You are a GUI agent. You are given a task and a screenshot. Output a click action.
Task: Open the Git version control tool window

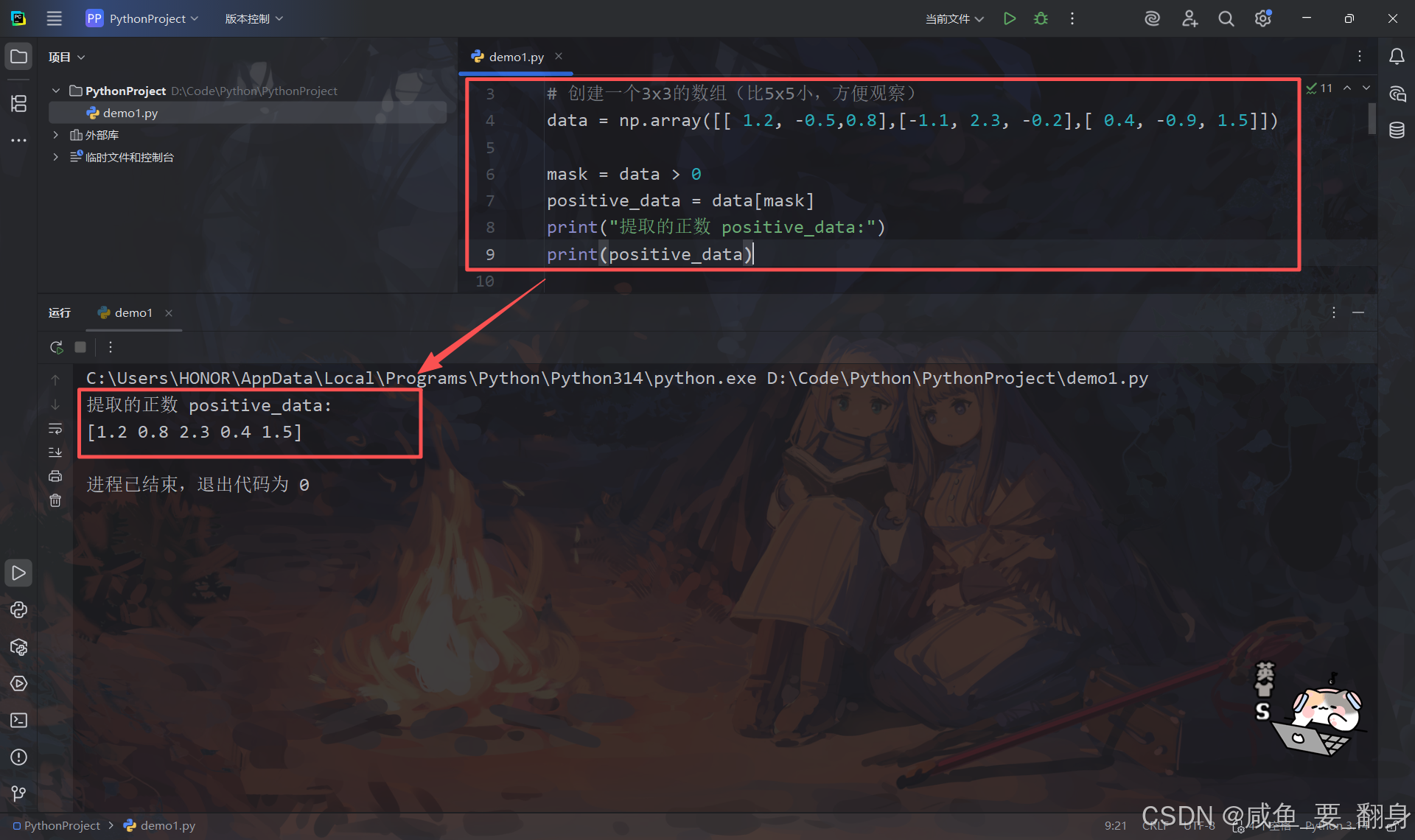18,794
